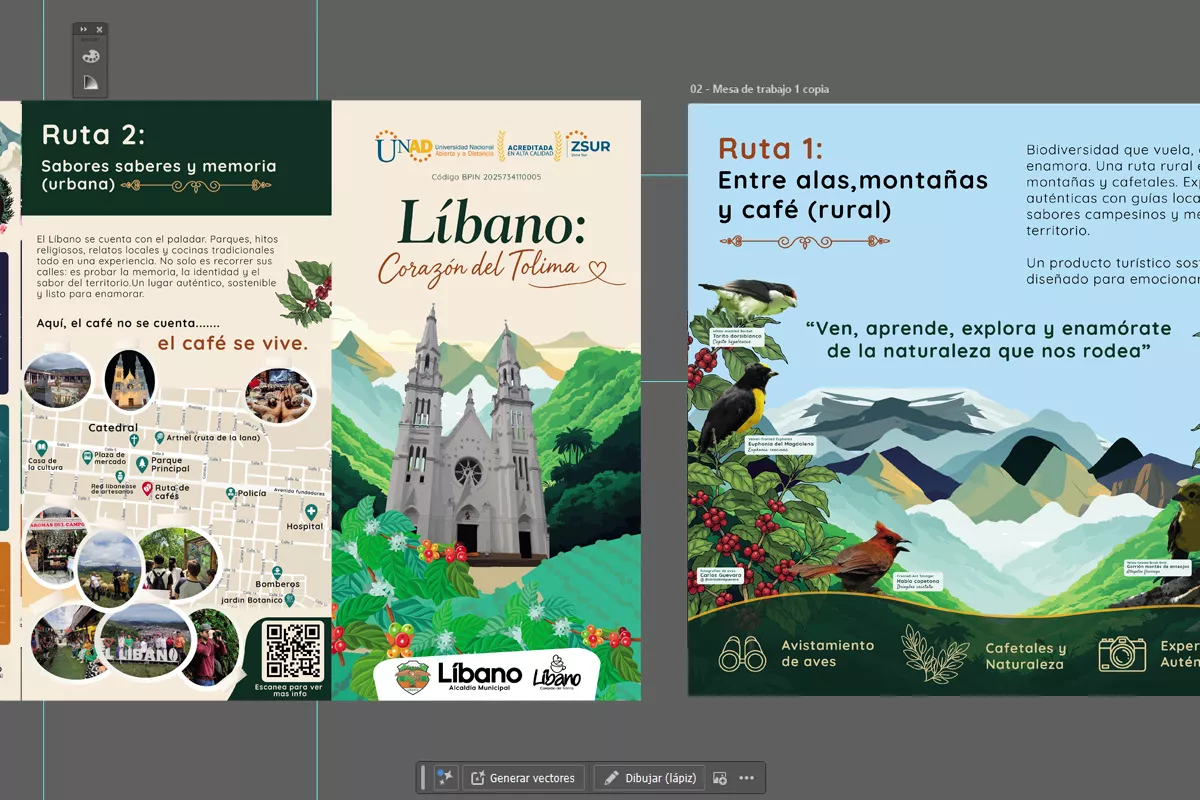Select the Escanea para ver mas info text

289,690
